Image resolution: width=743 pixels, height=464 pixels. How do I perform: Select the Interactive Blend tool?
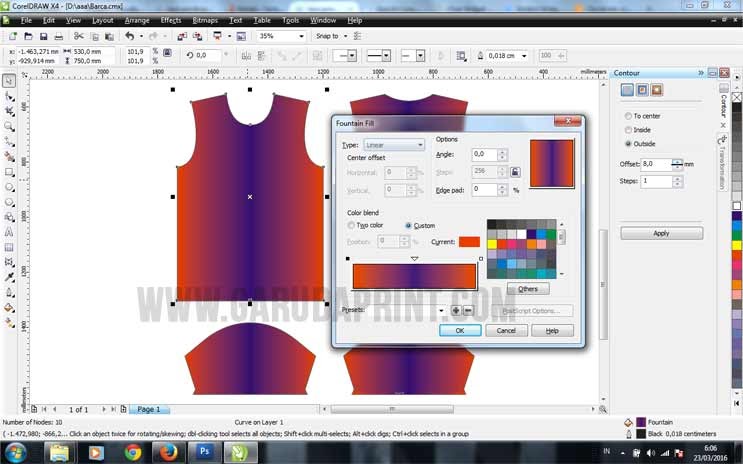point(9,262)
